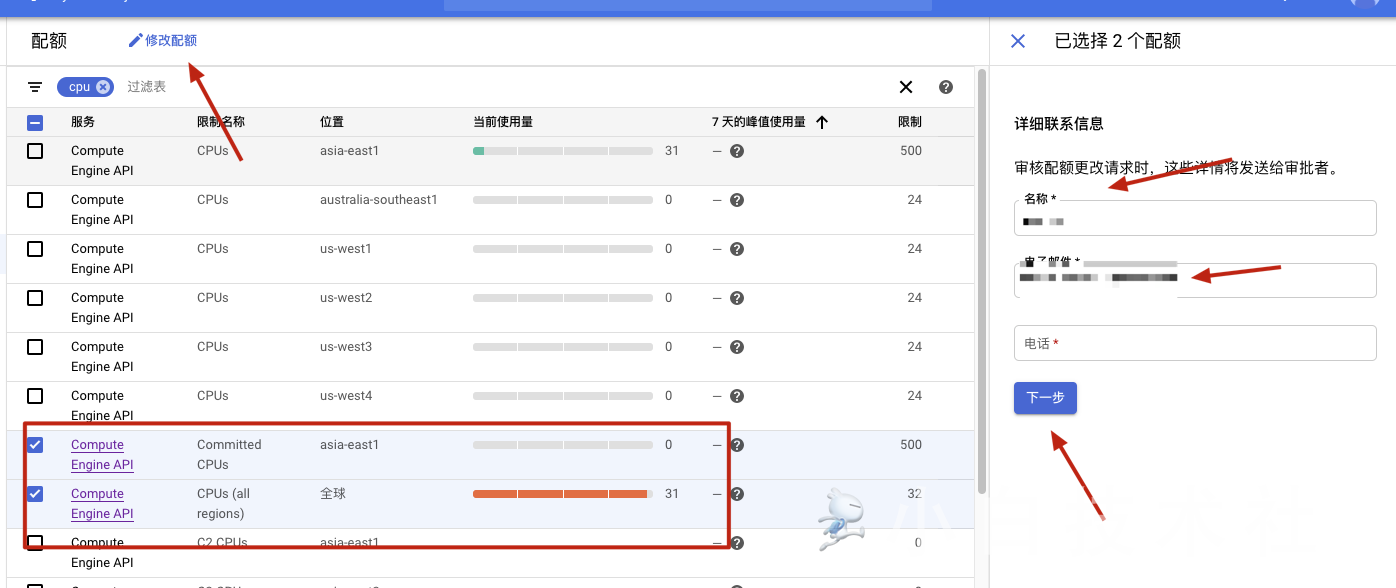Click the 过滤表 filter input
The height and width of the screenshot is (588, 1396).
click(x=146, y=87)
